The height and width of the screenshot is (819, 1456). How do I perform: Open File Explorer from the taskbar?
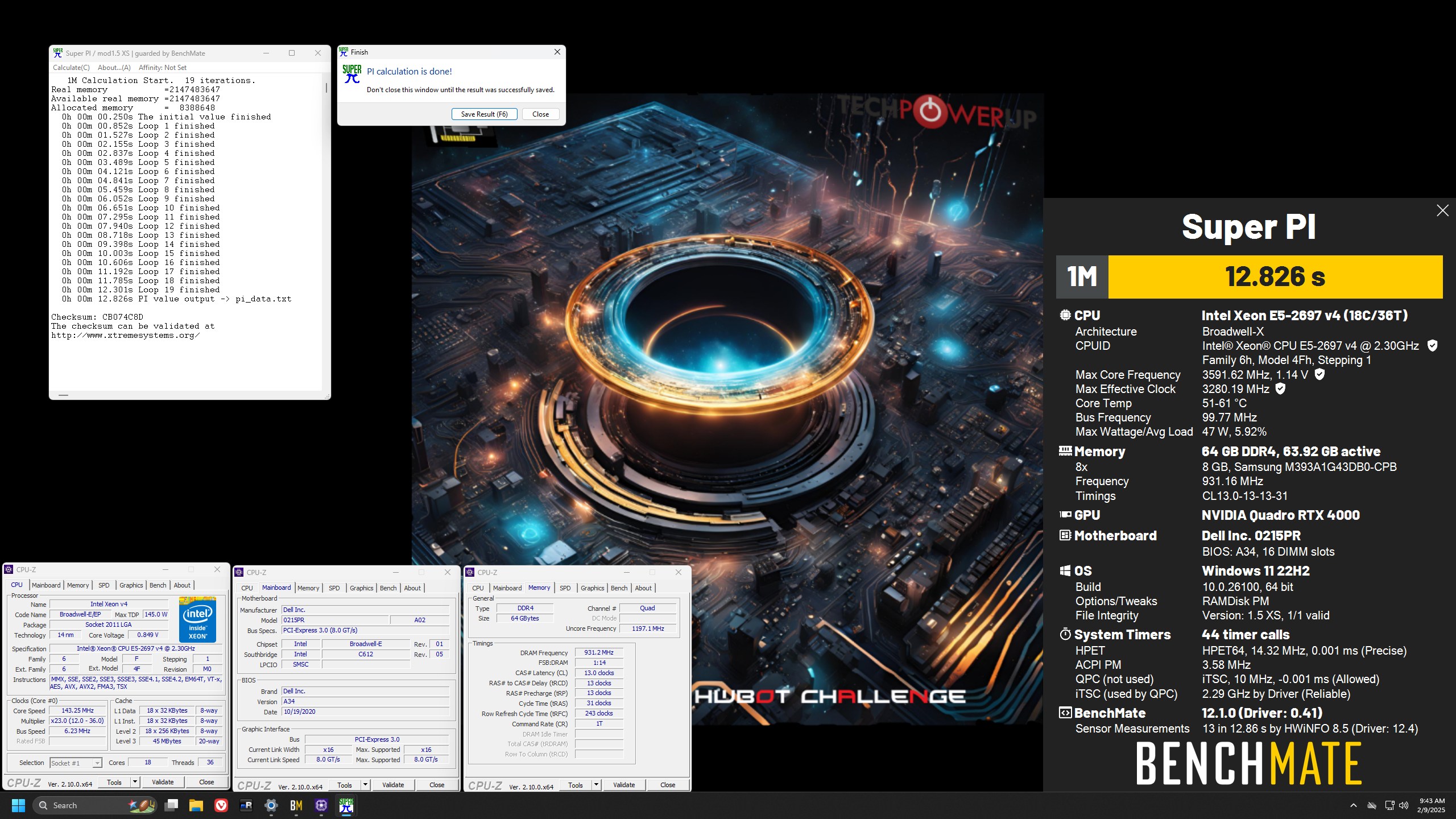[196, 805]
